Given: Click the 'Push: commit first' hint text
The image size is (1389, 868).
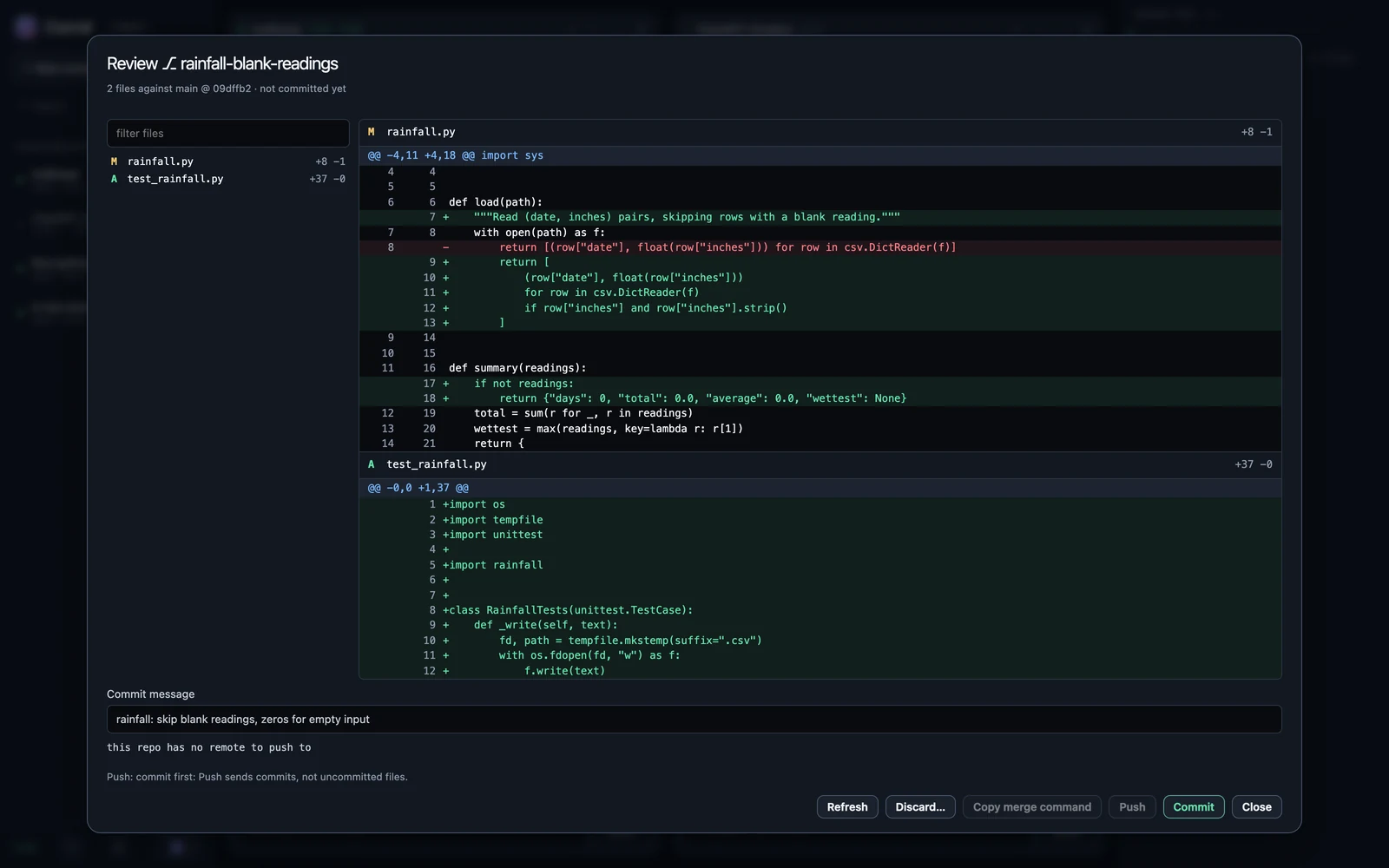Looking at the screenshot, I should click(257, 777).
